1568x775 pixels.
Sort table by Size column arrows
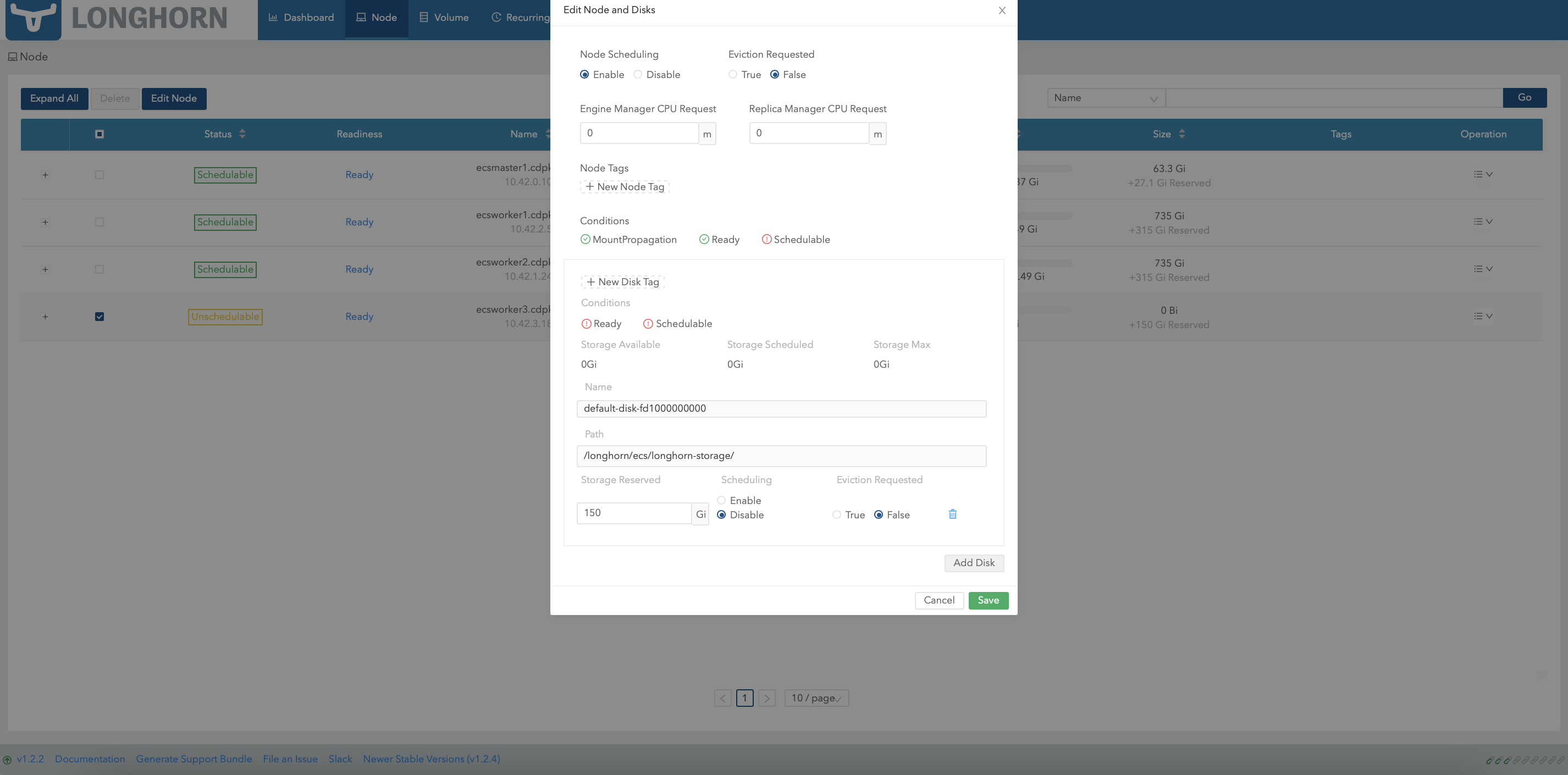(1181, 134)
